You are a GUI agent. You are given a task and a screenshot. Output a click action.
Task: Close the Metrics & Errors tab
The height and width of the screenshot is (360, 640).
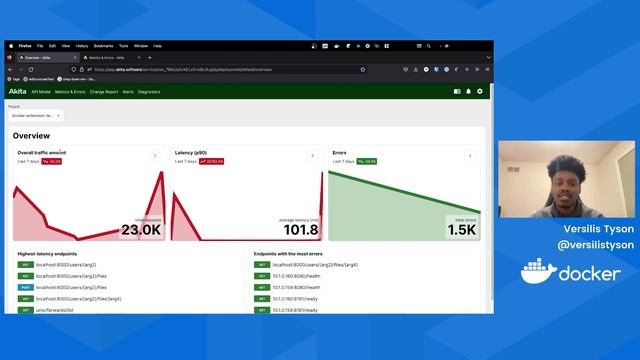(x=139, y=58)
